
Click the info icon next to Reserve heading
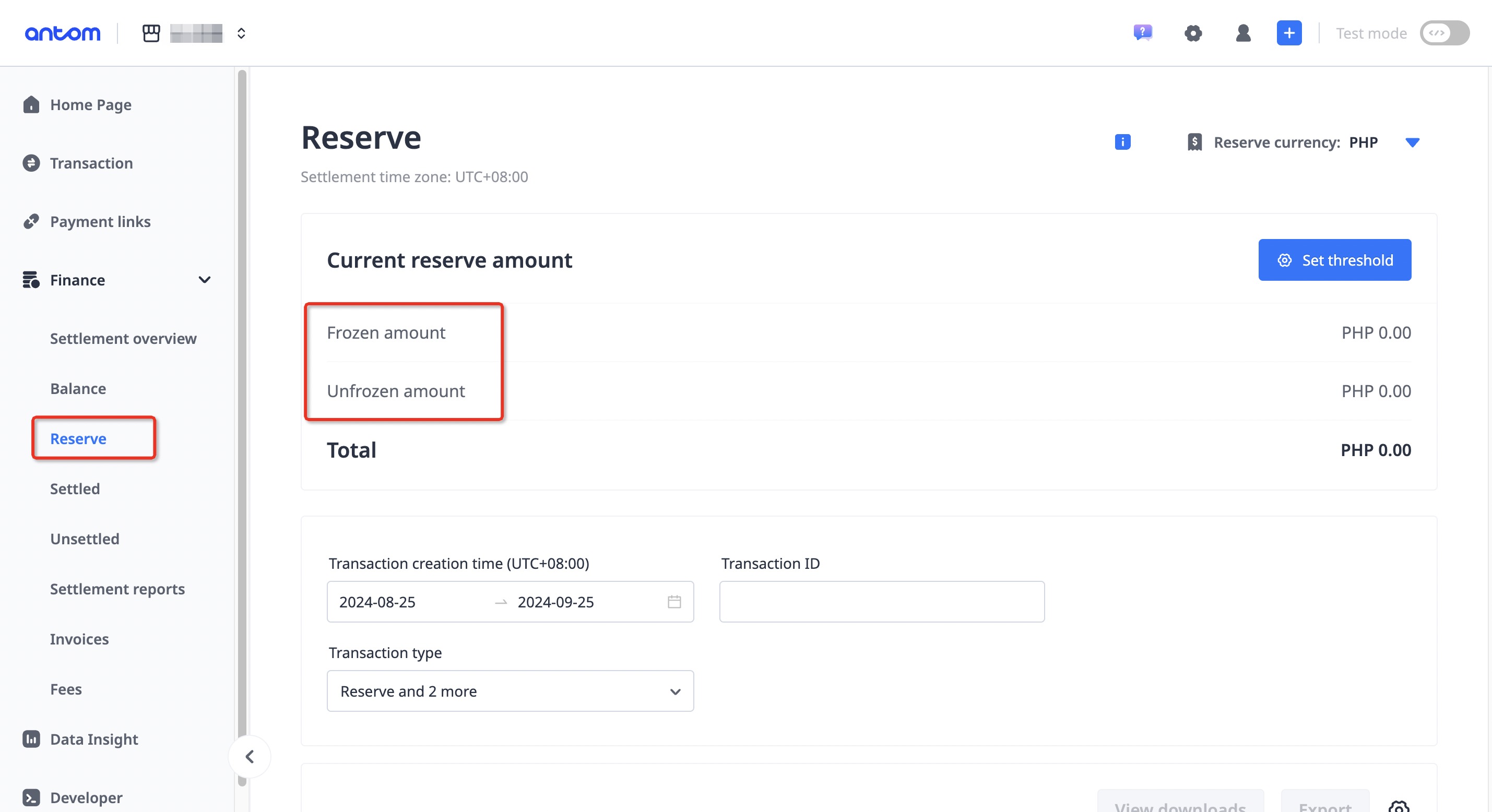pyautogui.click(x=1122, y=142)
